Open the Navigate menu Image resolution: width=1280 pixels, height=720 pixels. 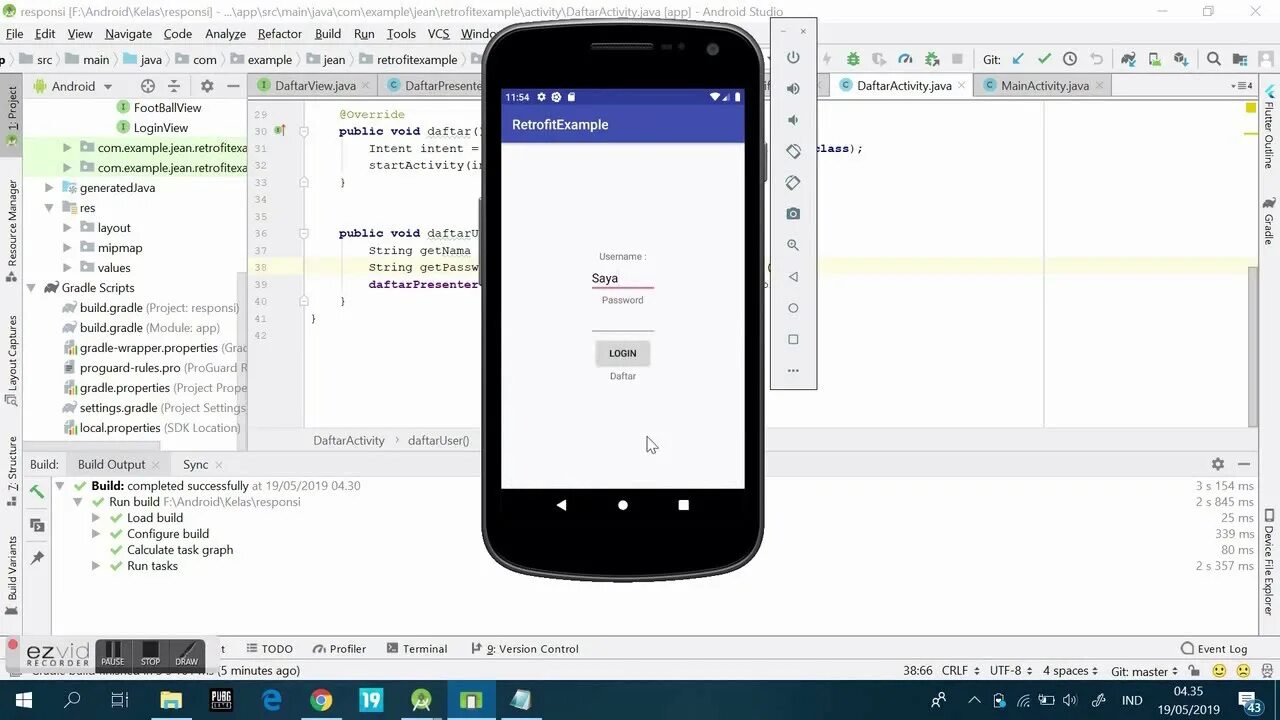click(x=128, y=33)
